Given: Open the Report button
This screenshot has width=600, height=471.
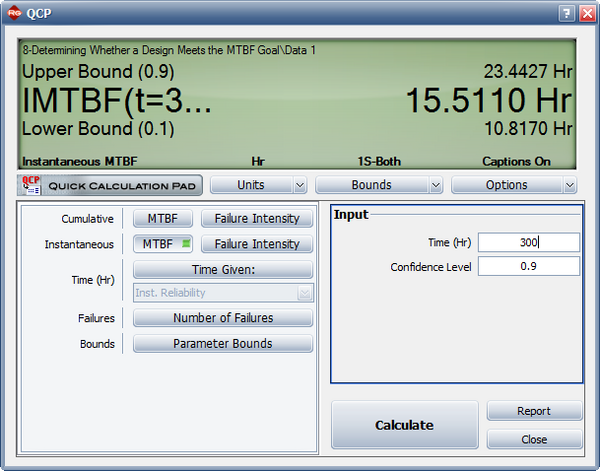Looking at the screenshot, I should (534, 411).
